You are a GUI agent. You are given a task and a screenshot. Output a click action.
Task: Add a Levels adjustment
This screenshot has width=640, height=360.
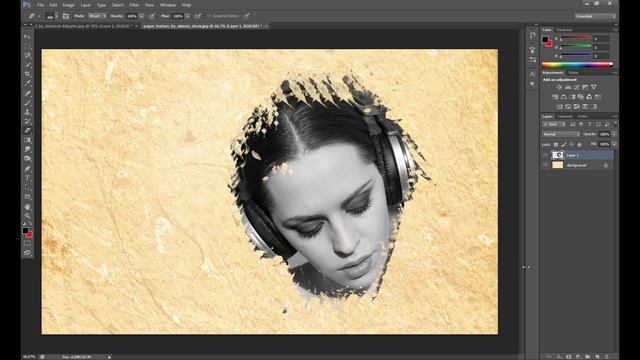click(568, 87)
